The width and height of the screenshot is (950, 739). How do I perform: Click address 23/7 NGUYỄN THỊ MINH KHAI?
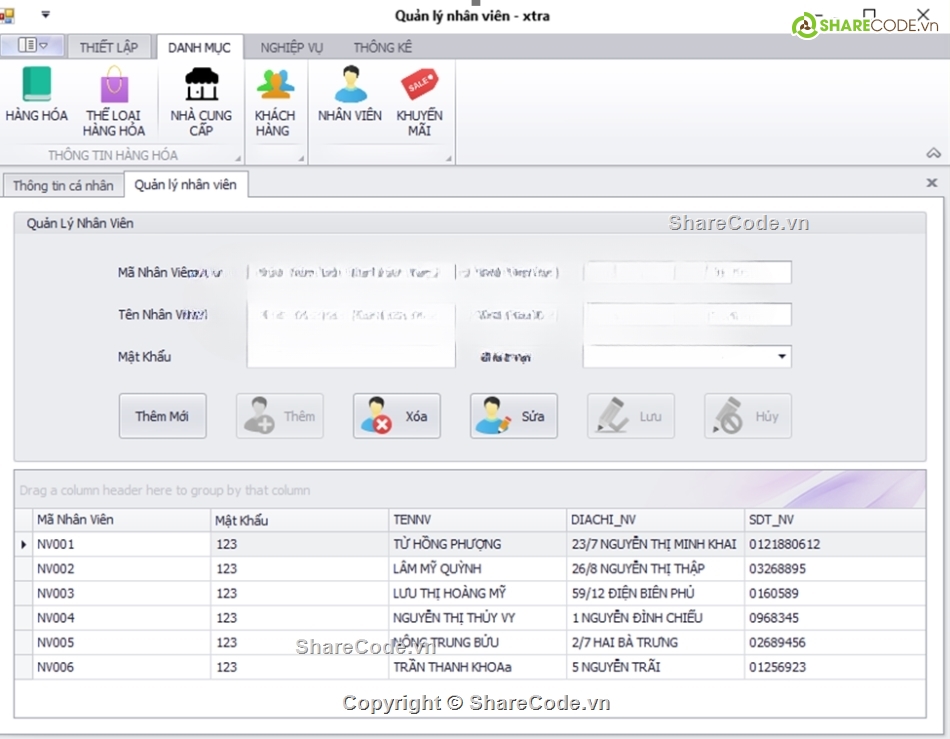click(x=656, y=544)
